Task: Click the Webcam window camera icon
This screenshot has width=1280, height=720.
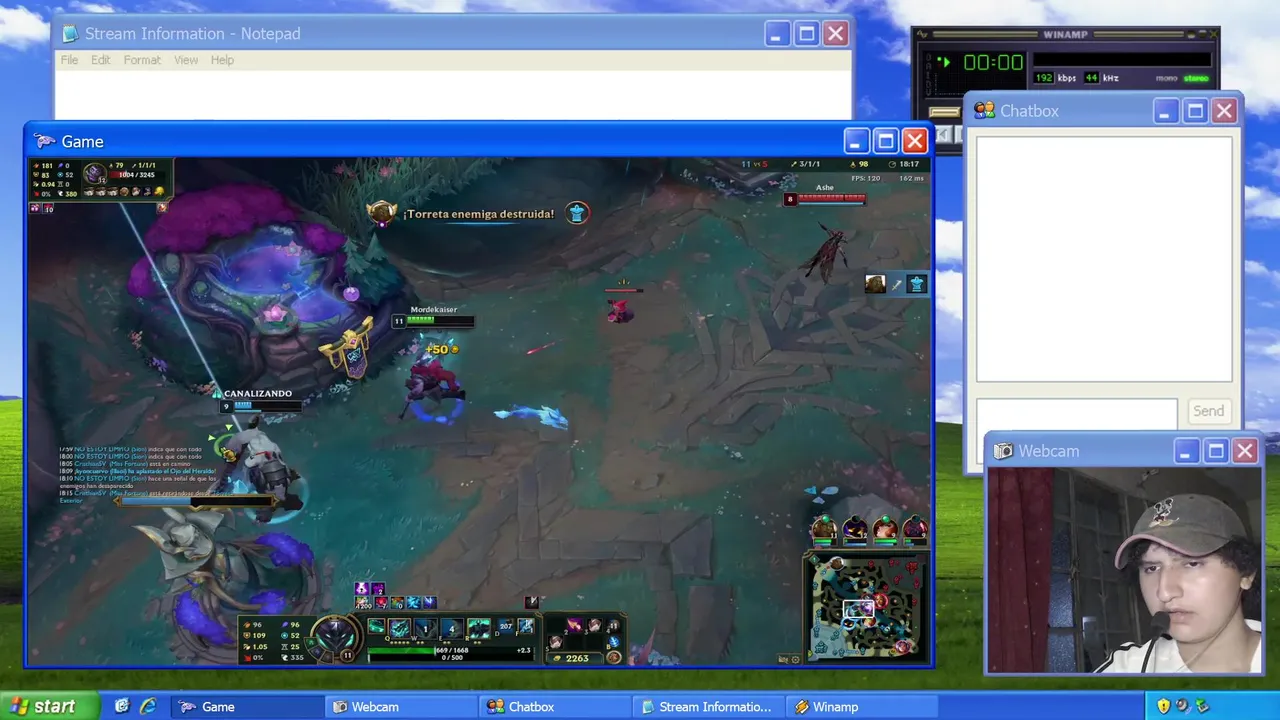Action: (1003, 451)
